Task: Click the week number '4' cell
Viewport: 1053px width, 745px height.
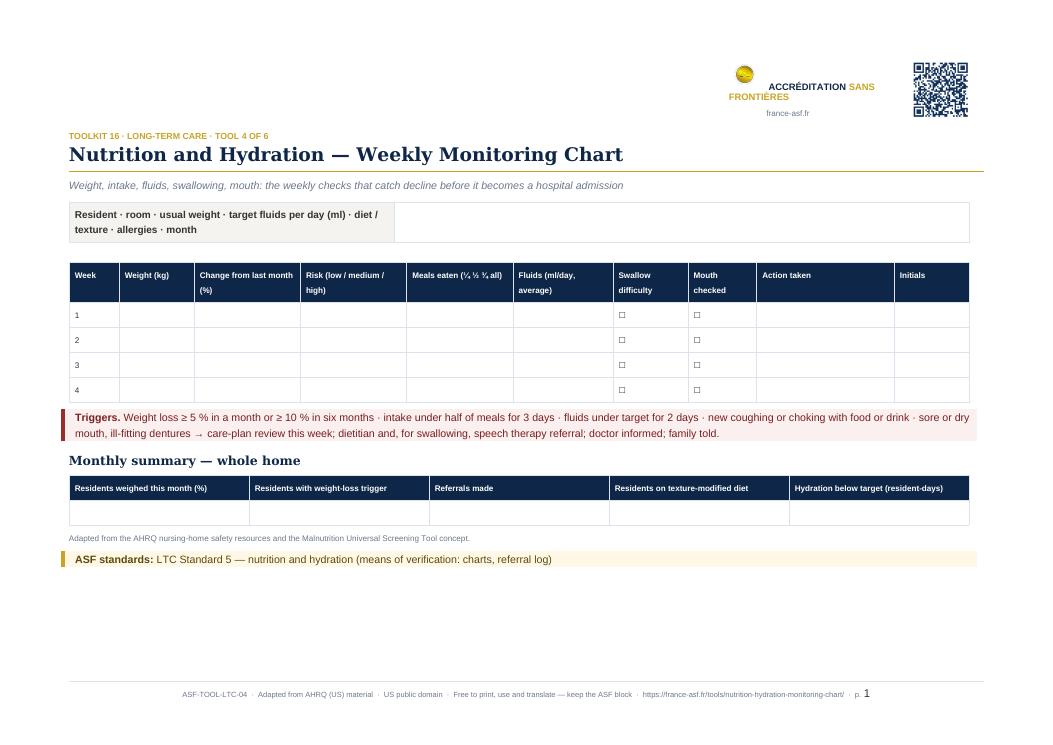Action: tap(94, 390)
